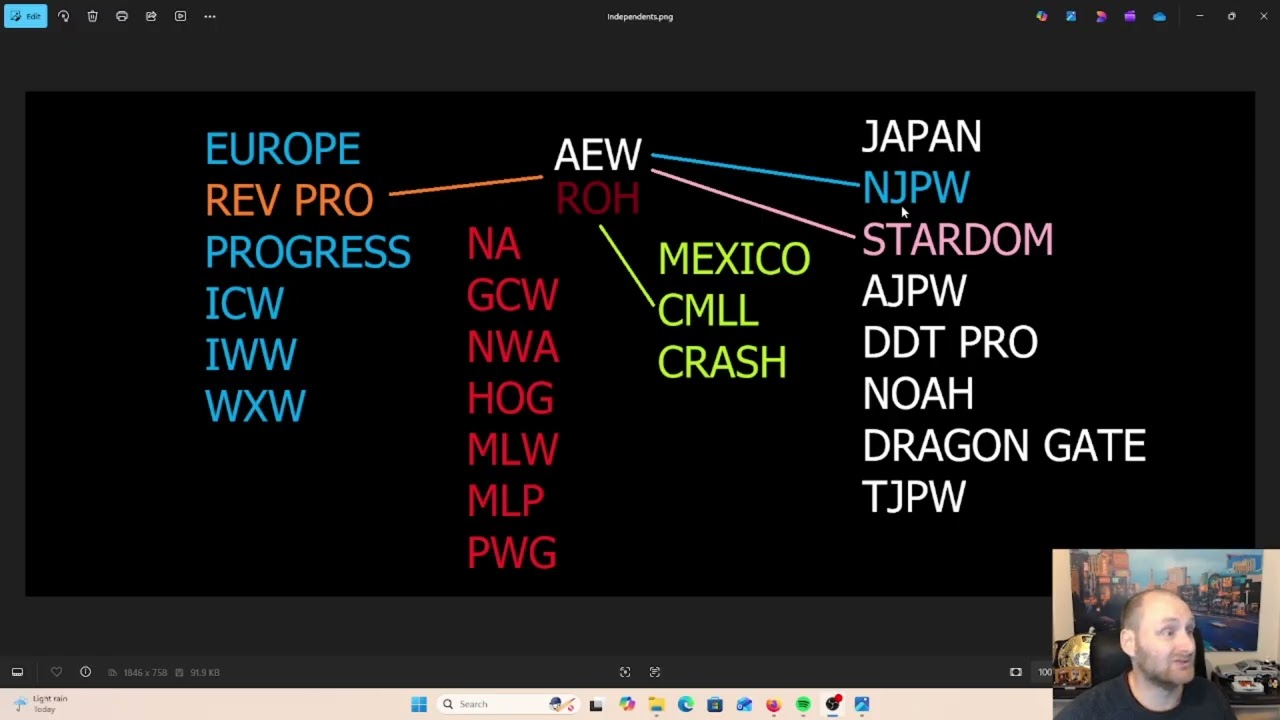1280x720 pixels.
Task: Open the blue Designer icon in title bar
Action: click(1071, 16)
